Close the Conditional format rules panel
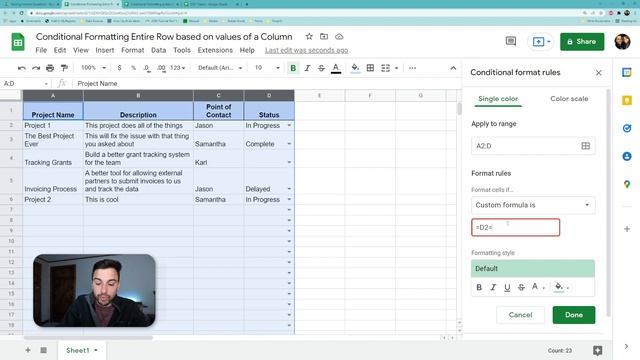This screenshot has height=360, width=640. pyautogui.click(x=598, y=73)
